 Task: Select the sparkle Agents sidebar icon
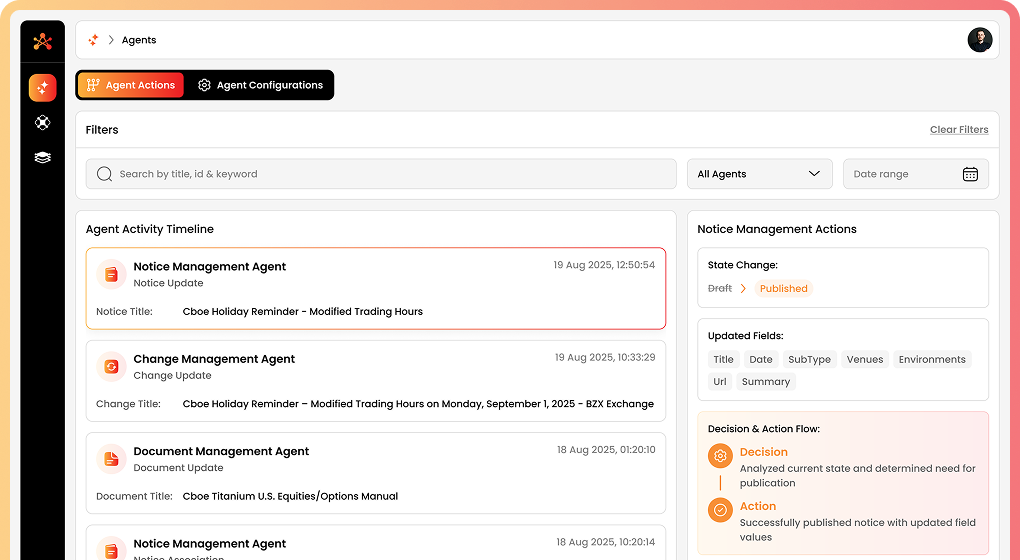pyautogui.click(x=42, y=88)
